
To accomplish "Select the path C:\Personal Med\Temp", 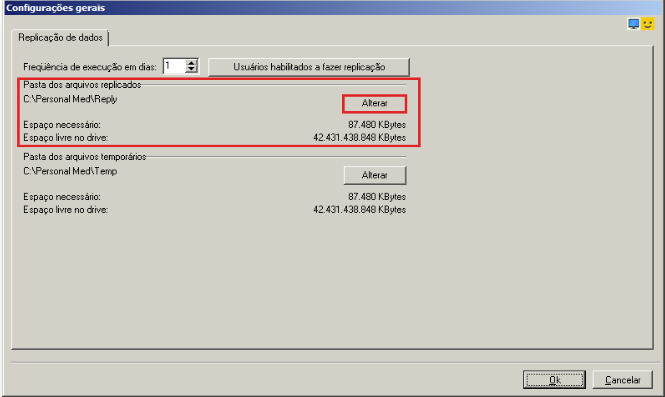I will pos(70,171).
